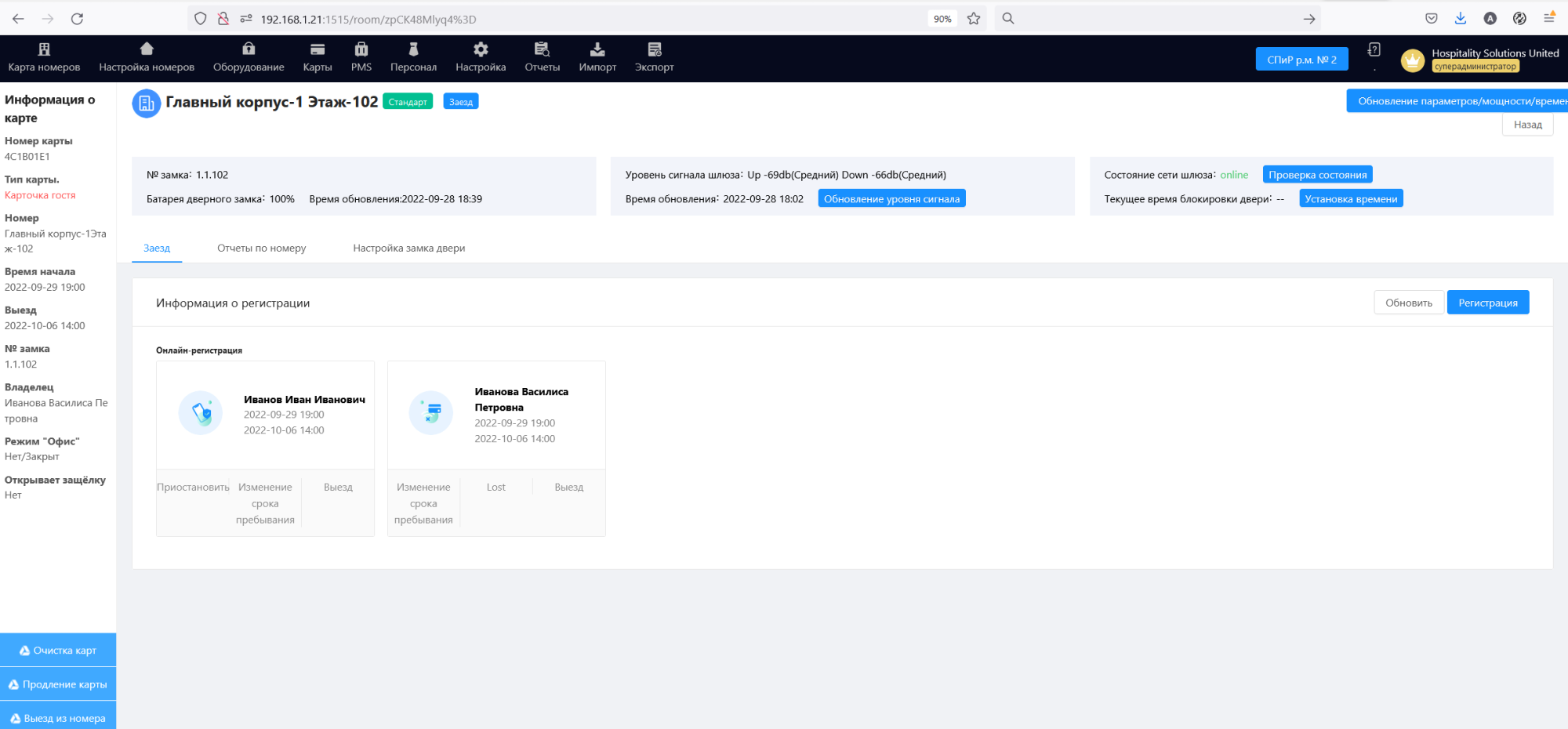
Task: Switch to the Отчеты по номеру tab
Action: pyautogui.click(x=261, y=248)
